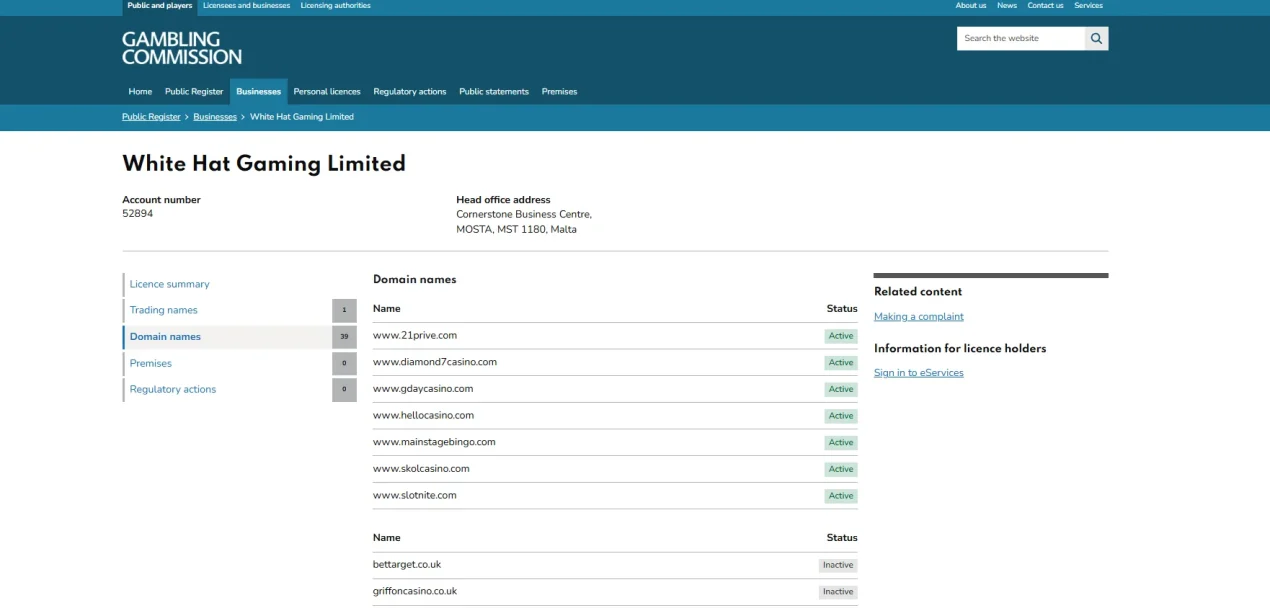Open Regulatory actions in main navigation
This screenshot has height=608, width=1270.
click(x=410, y=91)
